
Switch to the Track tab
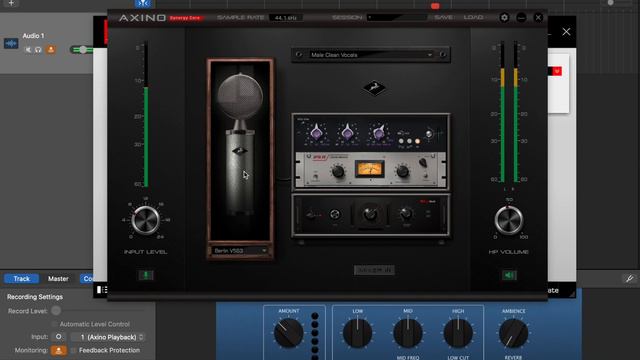coord(22,279)
